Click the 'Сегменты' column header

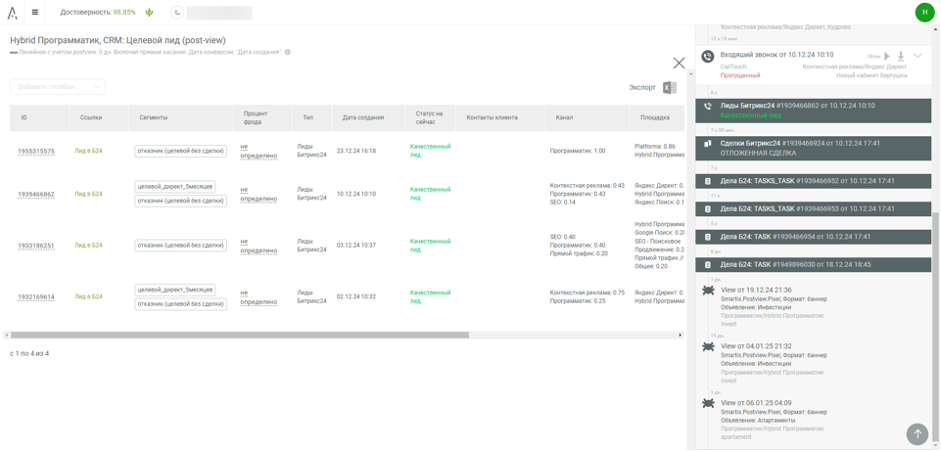click(x=153, y=117)
